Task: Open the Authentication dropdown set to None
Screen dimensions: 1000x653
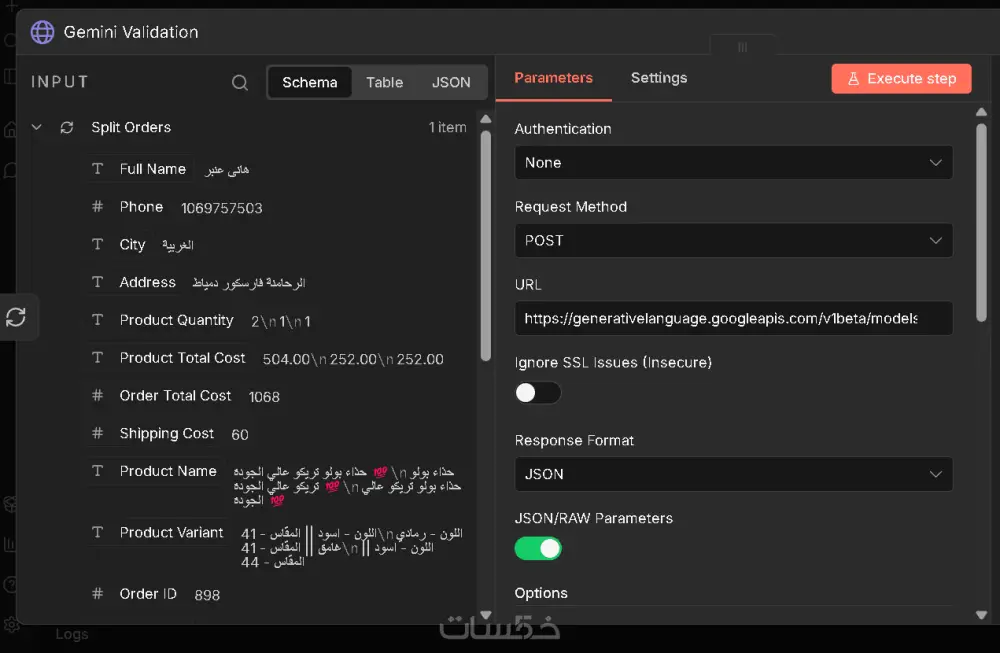Action: pos(733,163)
